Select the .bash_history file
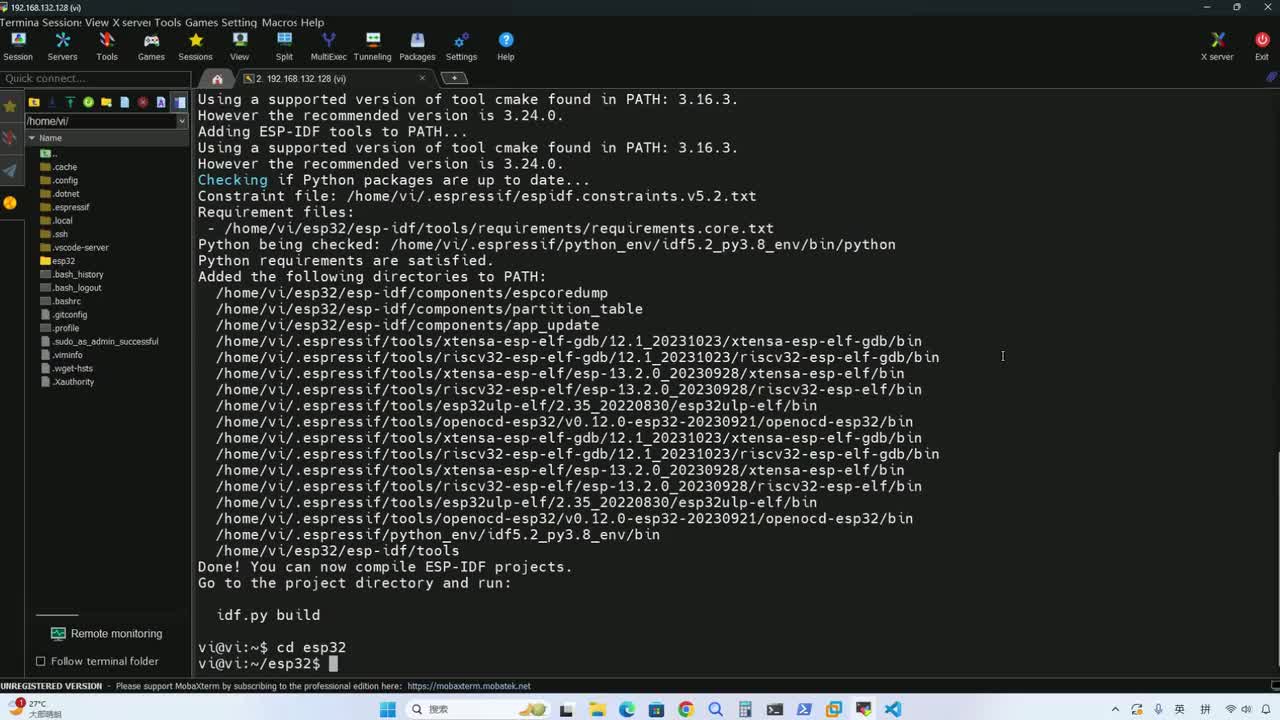This screenshot has width=1280, height=720. pyautogui.click(x=71, y=274)
